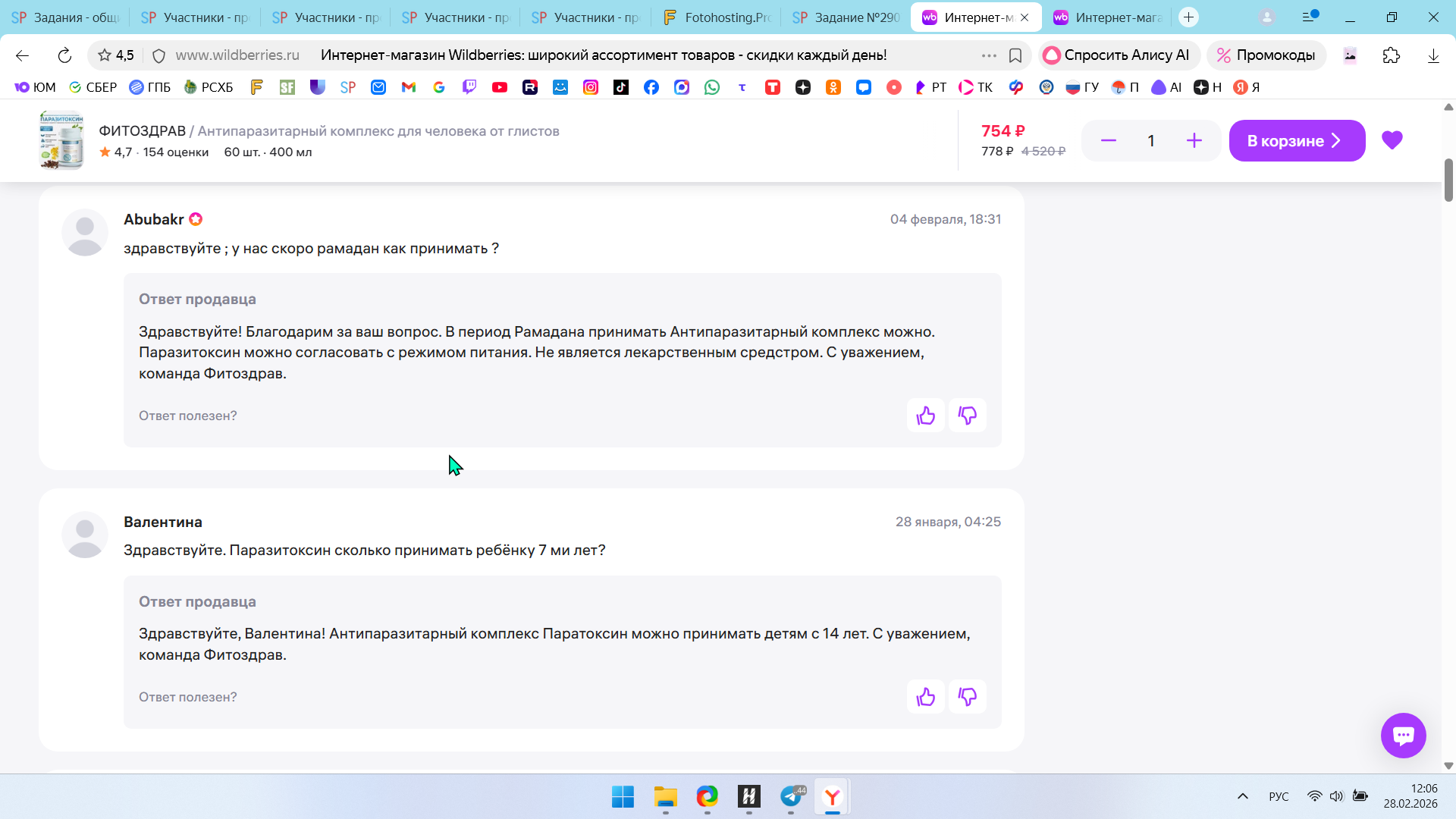Open the Промокоды panel
This screenshot has height=819, width=1456.
[1266, 55]
